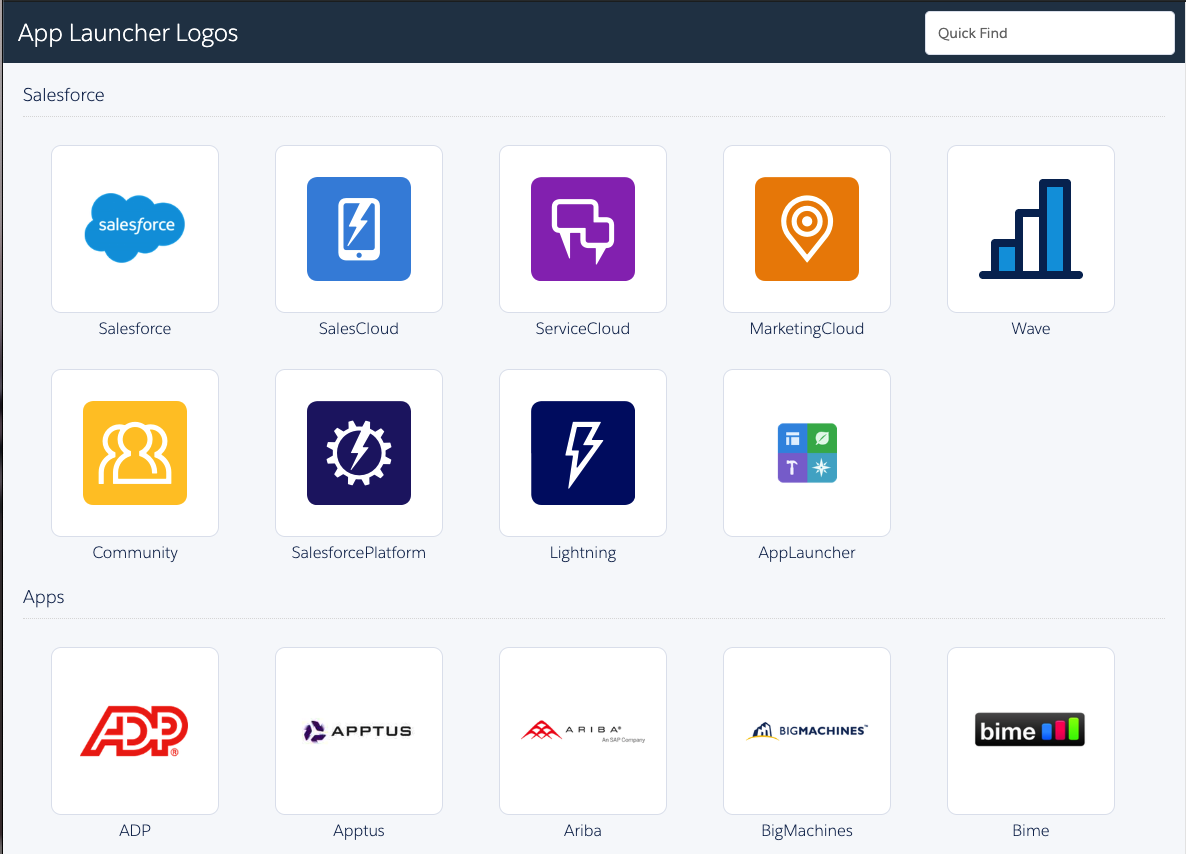Image resolution: width=1186 pixels, height=854 pixels.
Task: Click the purple ServiceCloud chat bubbles icon
Action: pos(582,228)
